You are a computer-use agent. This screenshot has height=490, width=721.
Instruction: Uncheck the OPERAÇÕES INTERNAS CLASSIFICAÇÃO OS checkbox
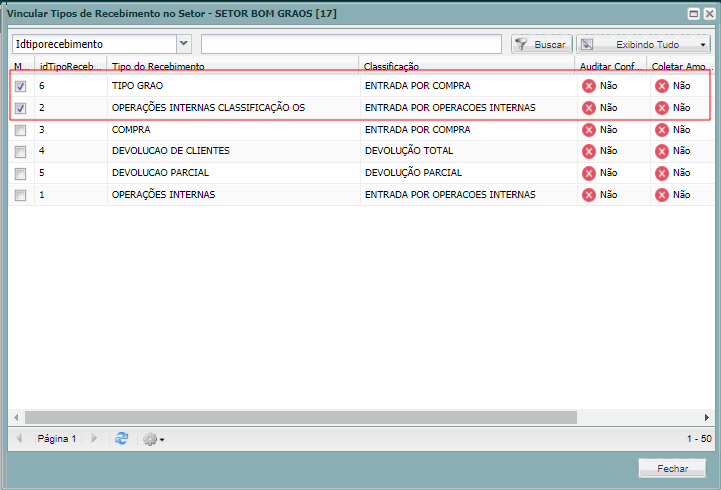tap(20, 108)
